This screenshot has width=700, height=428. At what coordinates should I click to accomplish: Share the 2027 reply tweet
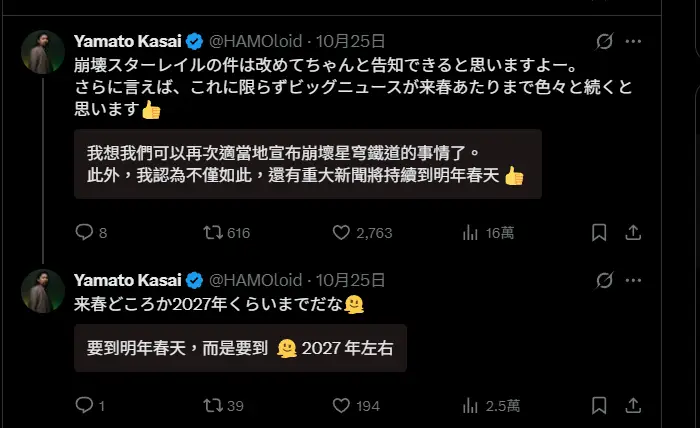(632, 405)
